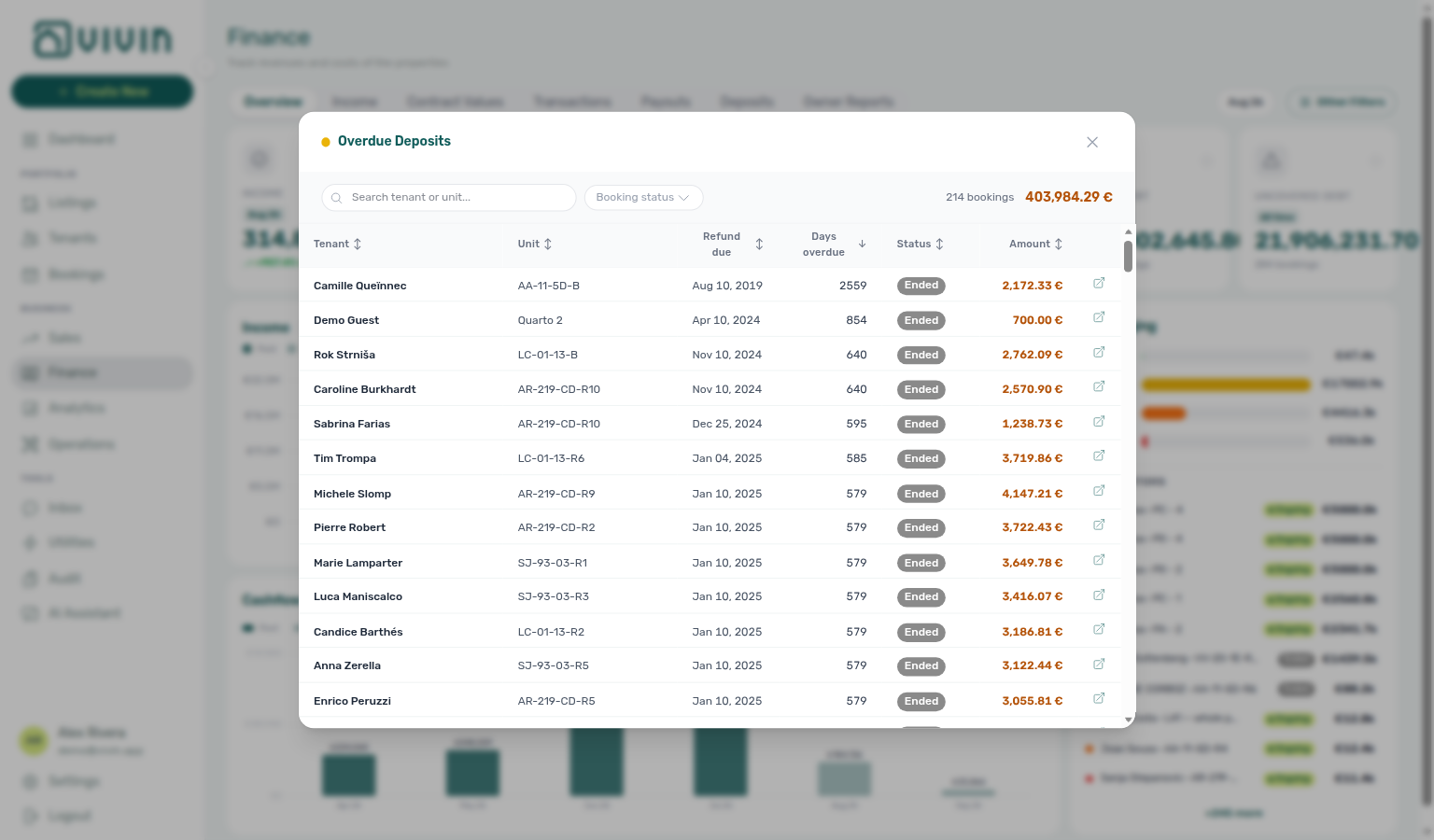The image size is (1434, 840).
Task: Click unit LC-01-13-B
Action: 548,355
